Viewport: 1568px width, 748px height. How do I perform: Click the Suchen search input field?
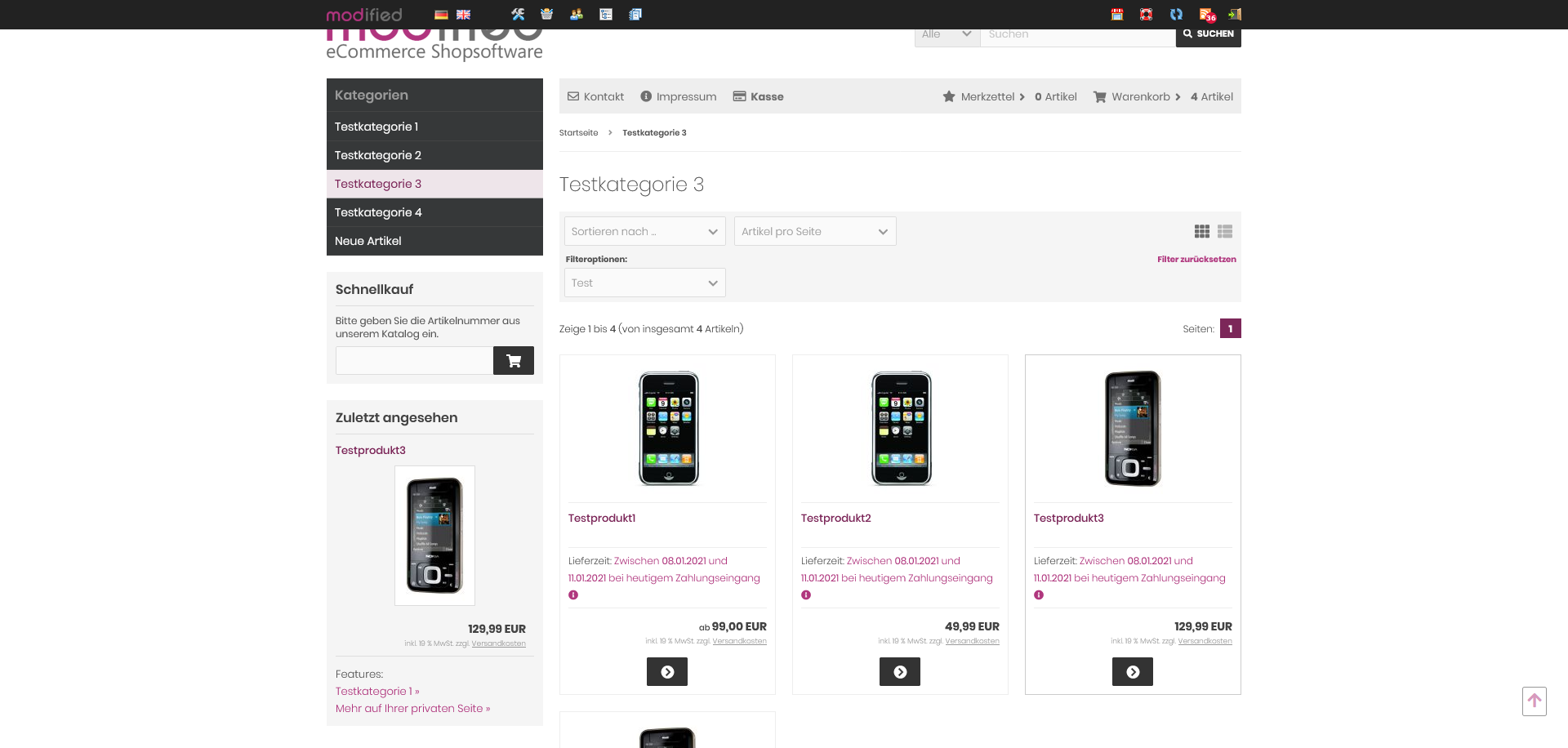(1078, 34)
